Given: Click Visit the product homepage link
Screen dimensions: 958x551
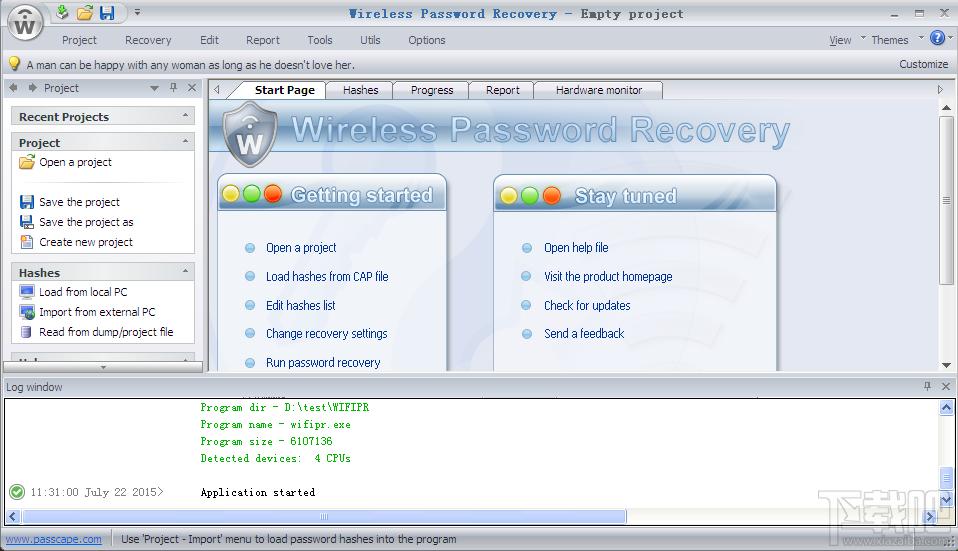Looking at the screenshot, I should pyautogui.click(x=608, y=276).
